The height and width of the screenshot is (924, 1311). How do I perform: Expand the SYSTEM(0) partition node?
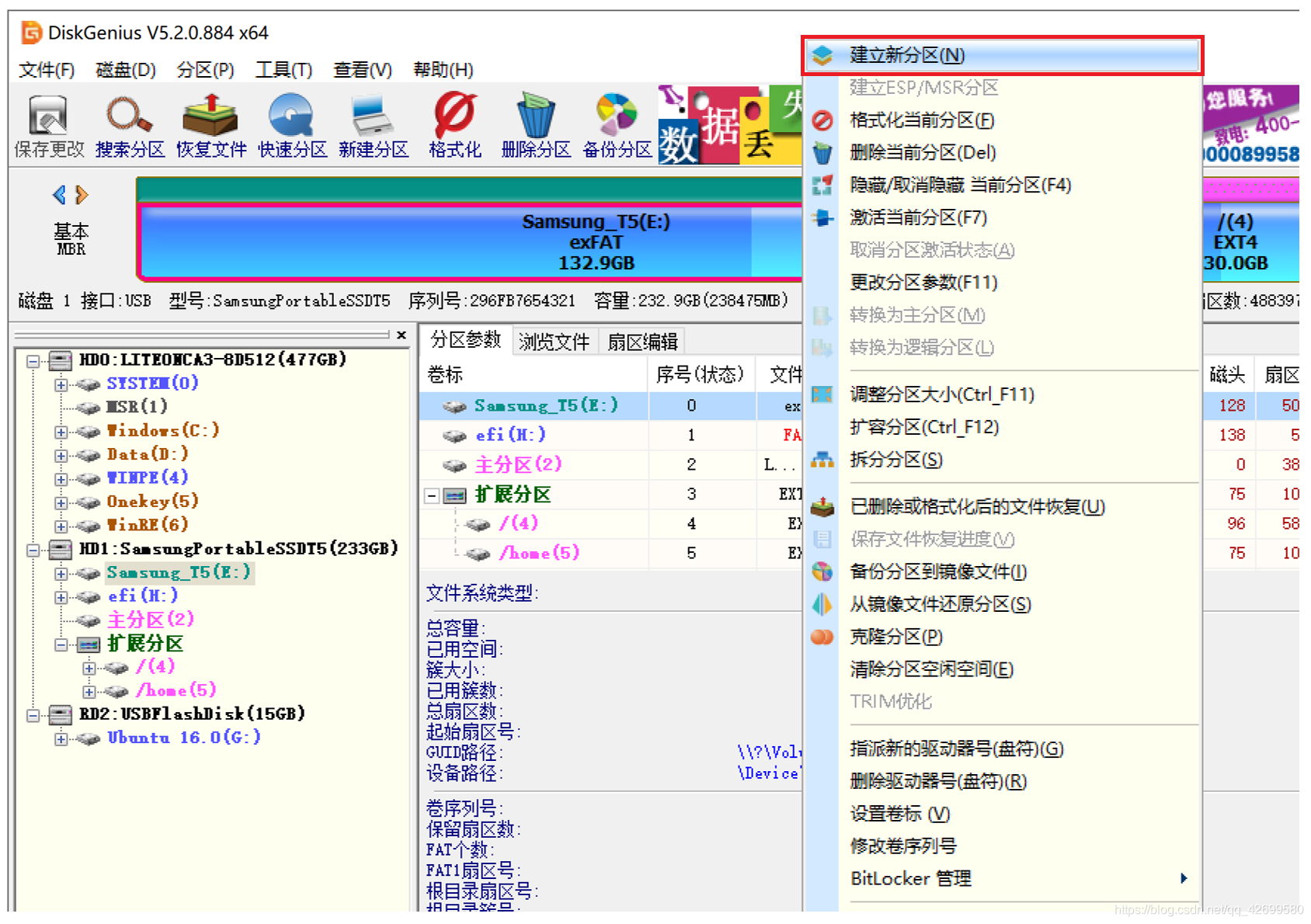coord(61,384)
